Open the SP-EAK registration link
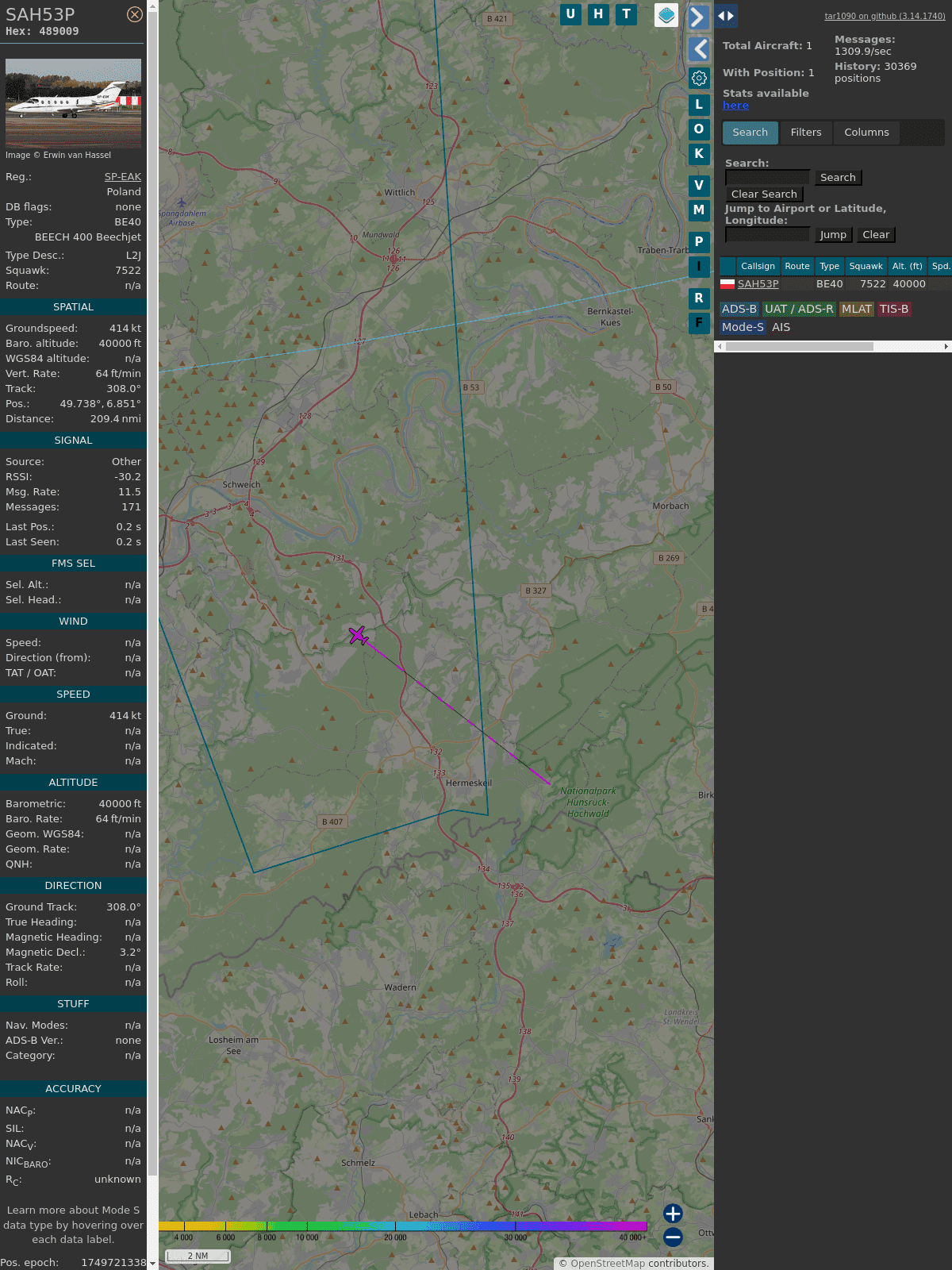 (x=123, y=177)
